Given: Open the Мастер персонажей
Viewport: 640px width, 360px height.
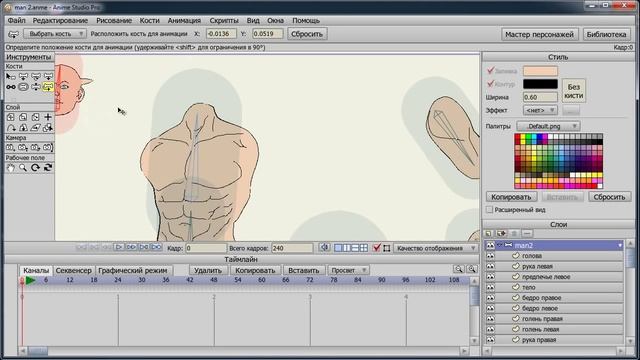Looking at the screenshot, I should coord(539,34).
